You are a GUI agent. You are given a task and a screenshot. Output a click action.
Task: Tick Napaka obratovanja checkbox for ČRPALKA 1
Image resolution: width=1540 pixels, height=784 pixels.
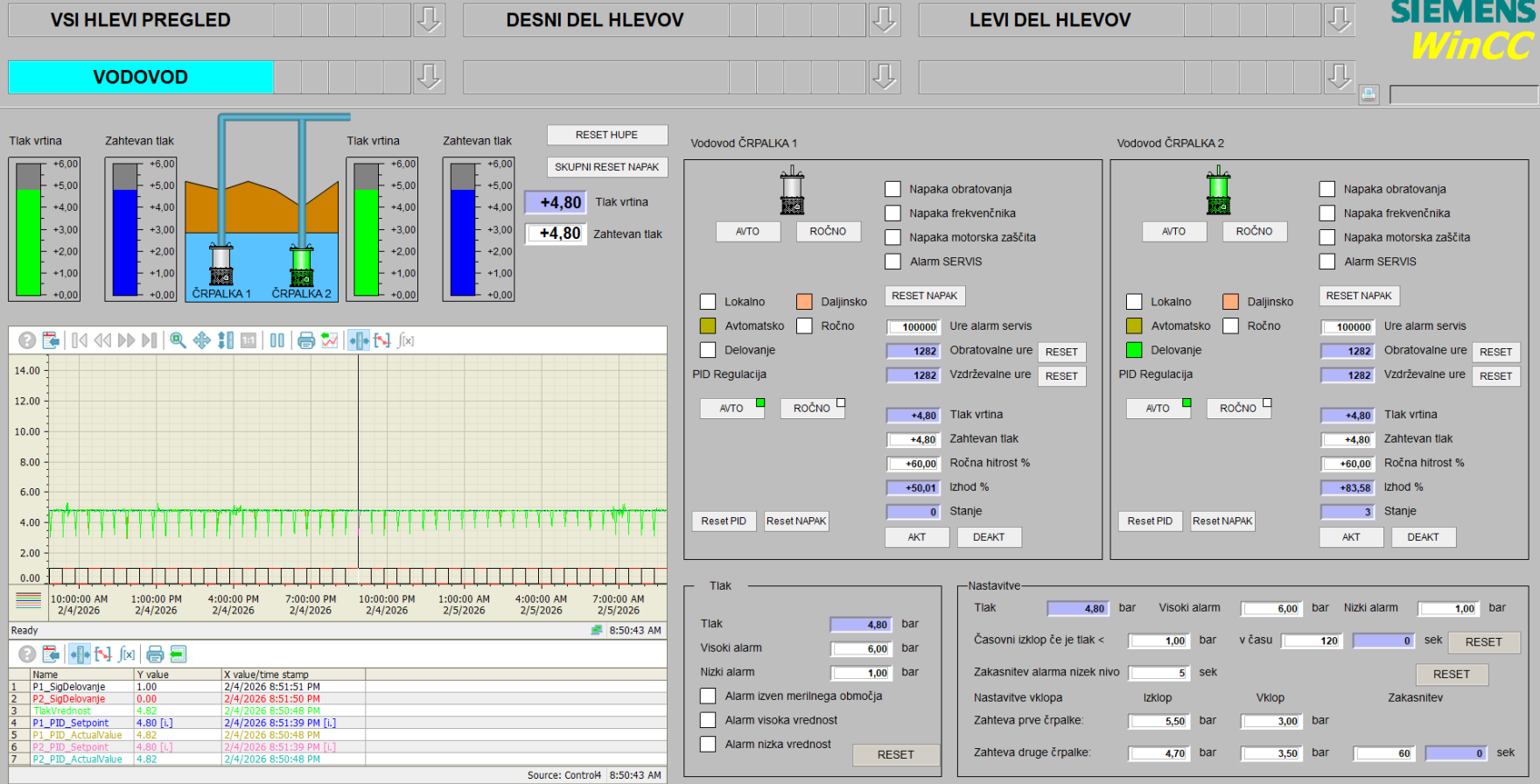click(x=892, y=189)
